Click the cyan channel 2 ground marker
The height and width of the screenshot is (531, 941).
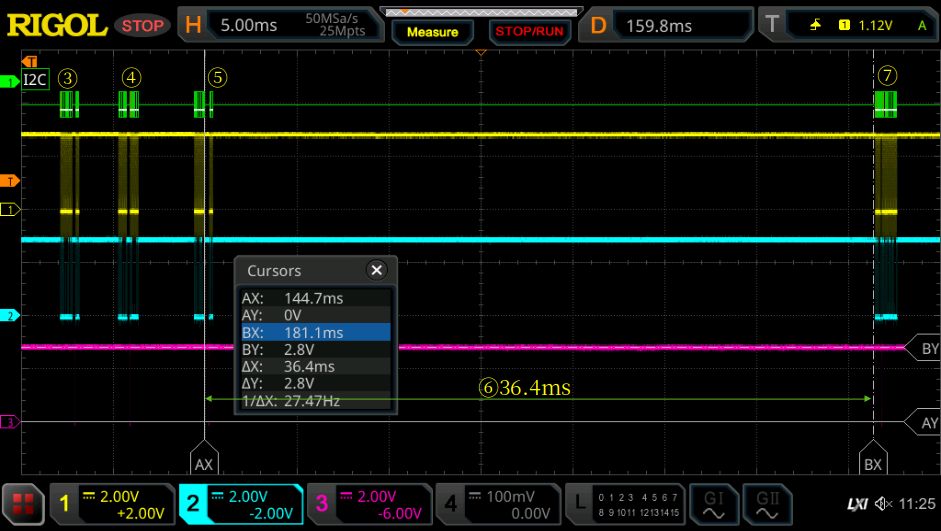point(9,316)
